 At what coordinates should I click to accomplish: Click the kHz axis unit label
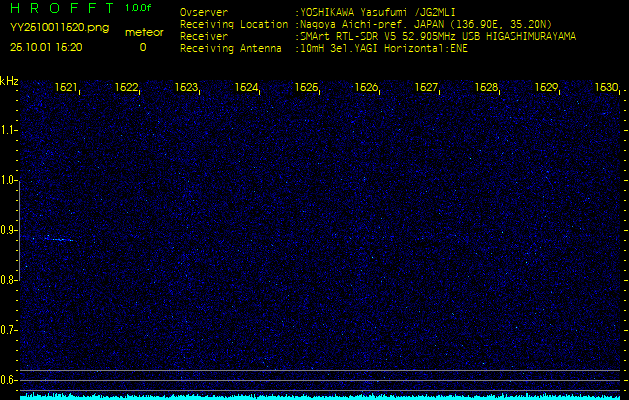(x=9, y=81)
